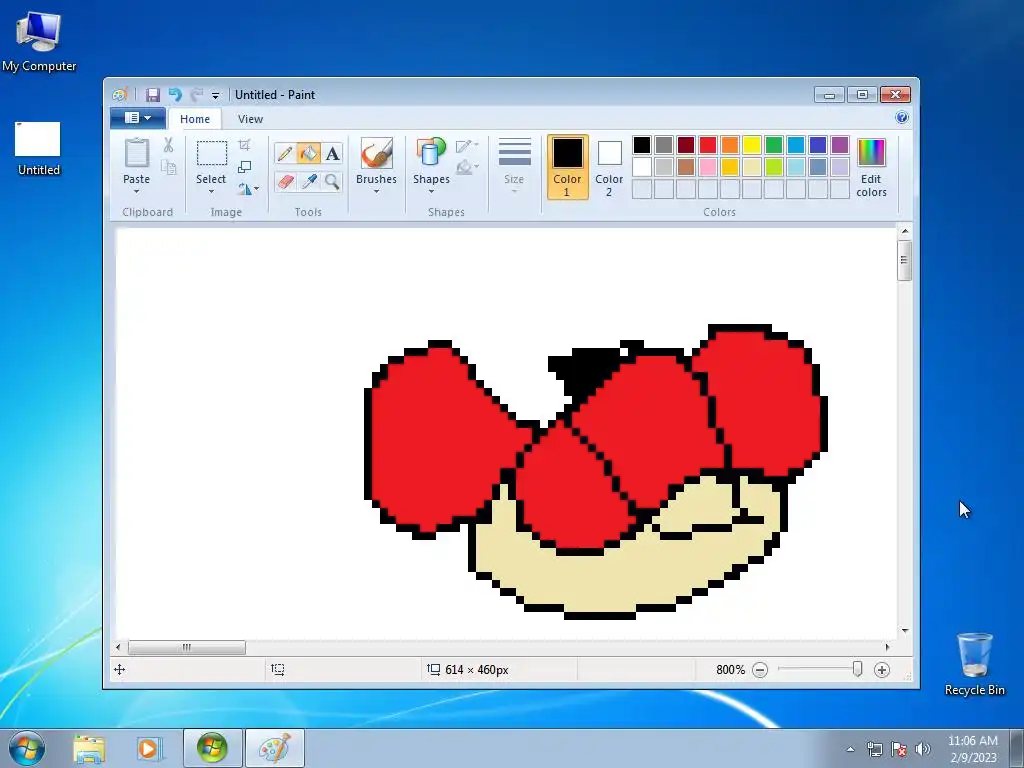Image resolution: width=1024 pixels, height=768 pixels.
Task: Click the Paint taskbar button
Action: point(274,748)
